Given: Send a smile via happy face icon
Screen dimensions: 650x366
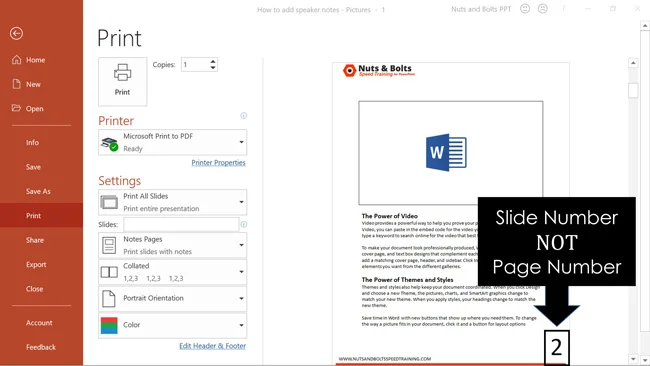Looking at the screenshot, I should click(525, 9).
